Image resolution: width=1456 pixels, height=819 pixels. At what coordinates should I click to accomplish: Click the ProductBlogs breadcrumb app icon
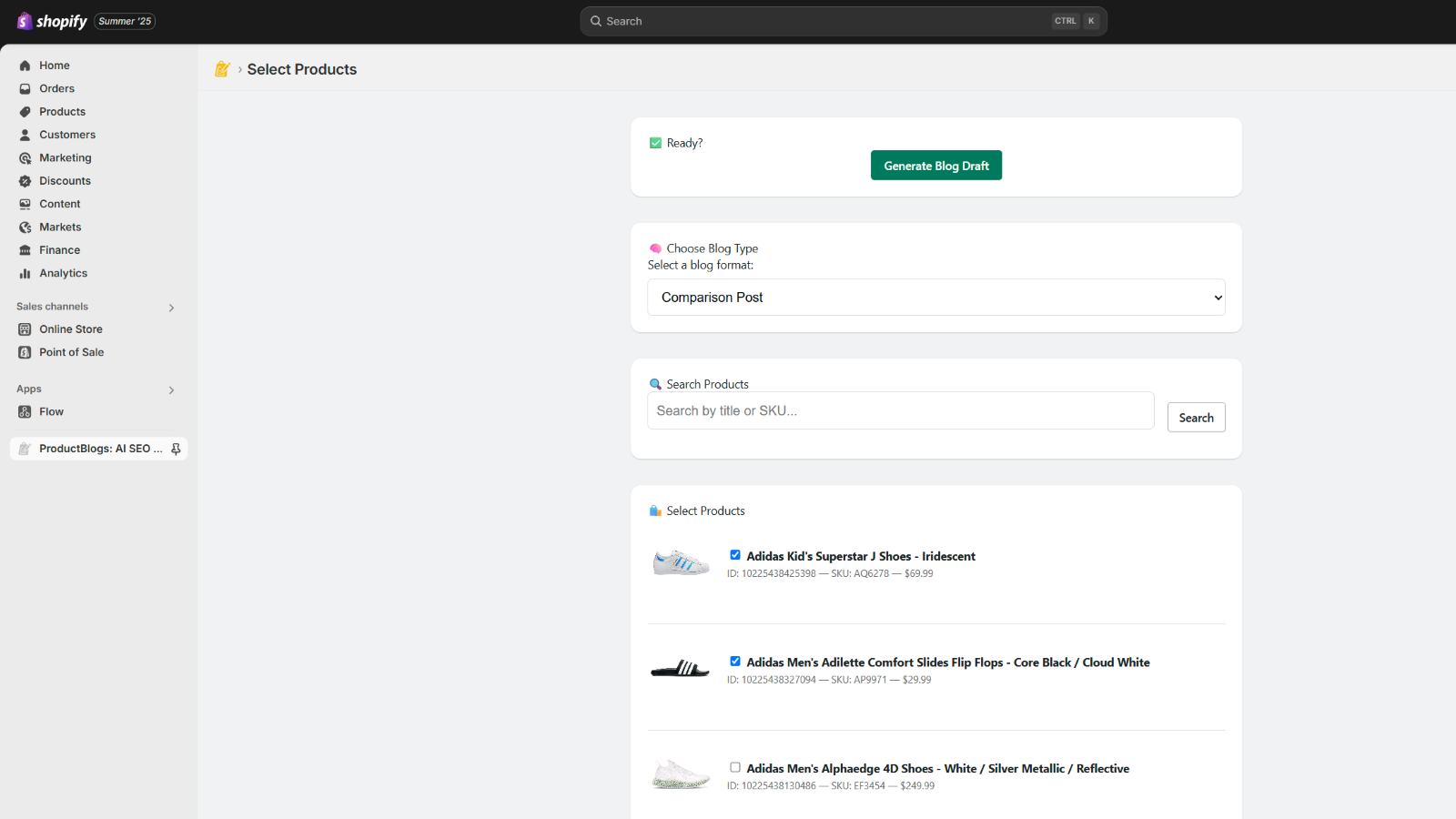pos(222,69)
